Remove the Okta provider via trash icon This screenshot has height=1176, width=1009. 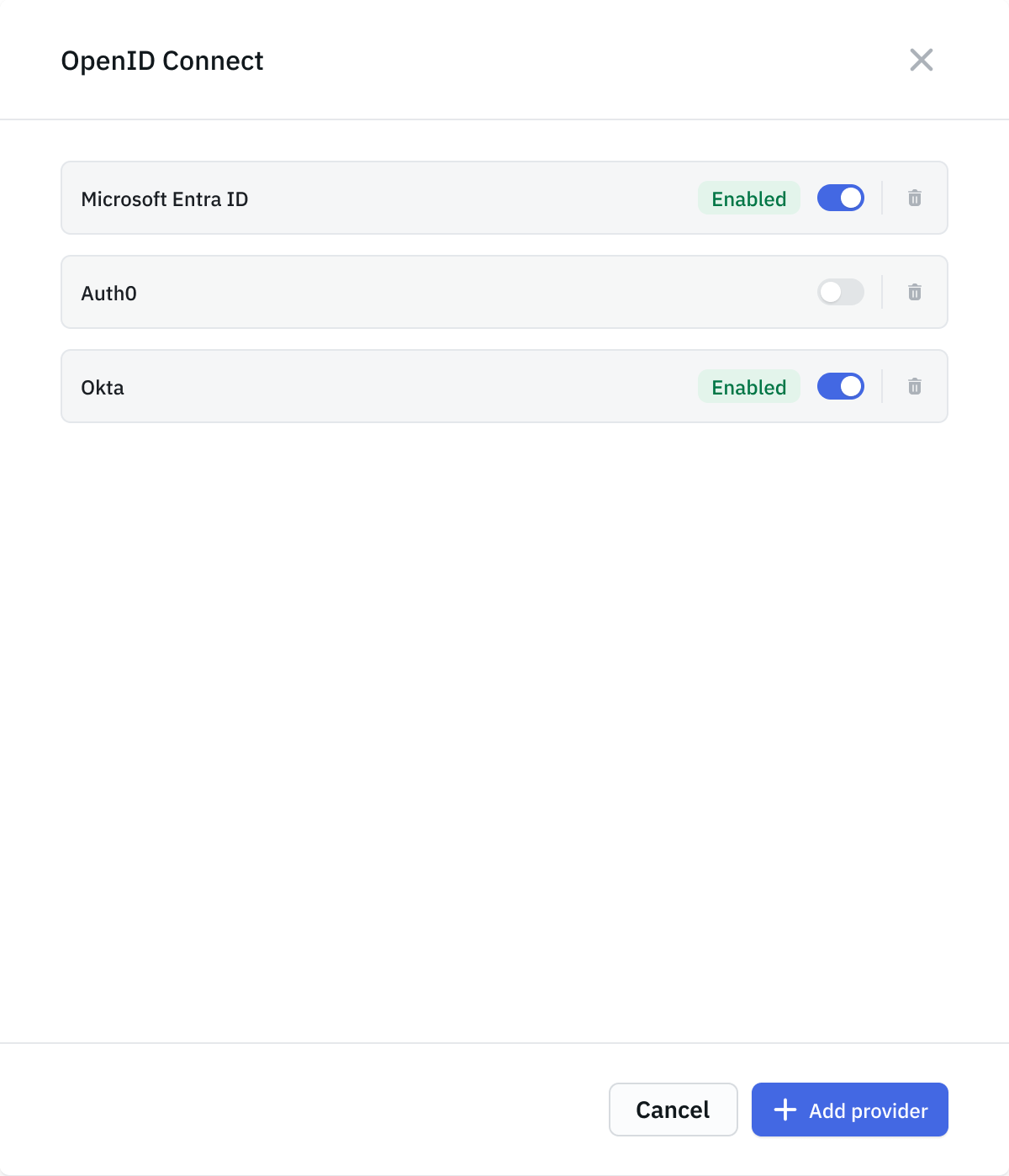point(915,386)
